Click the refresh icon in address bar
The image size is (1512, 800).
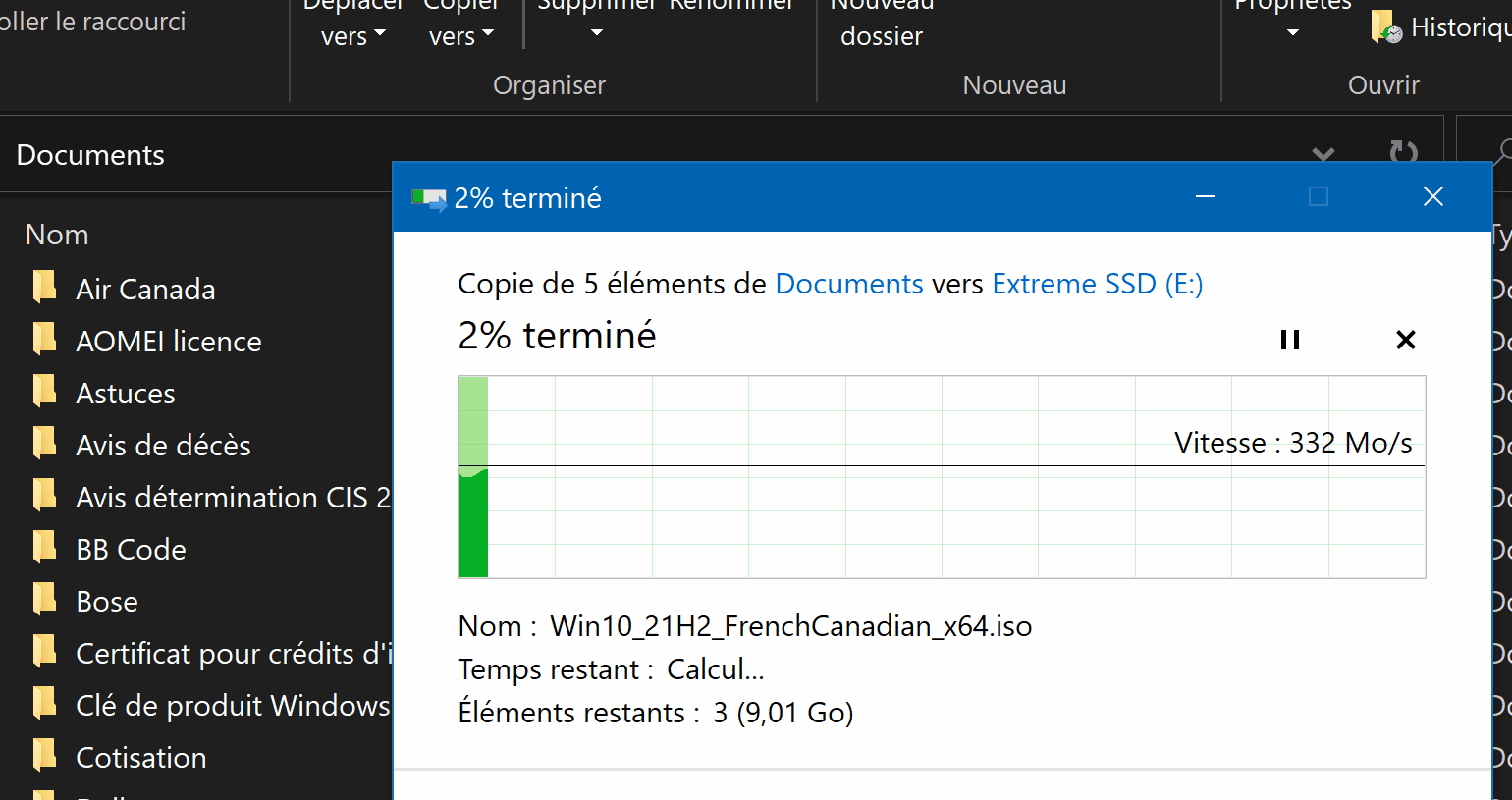tap(1403, 153)
